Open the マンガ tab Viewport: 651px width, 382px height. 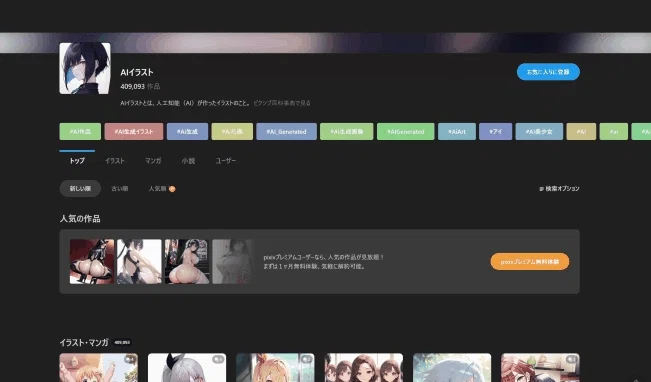[153, 161]
